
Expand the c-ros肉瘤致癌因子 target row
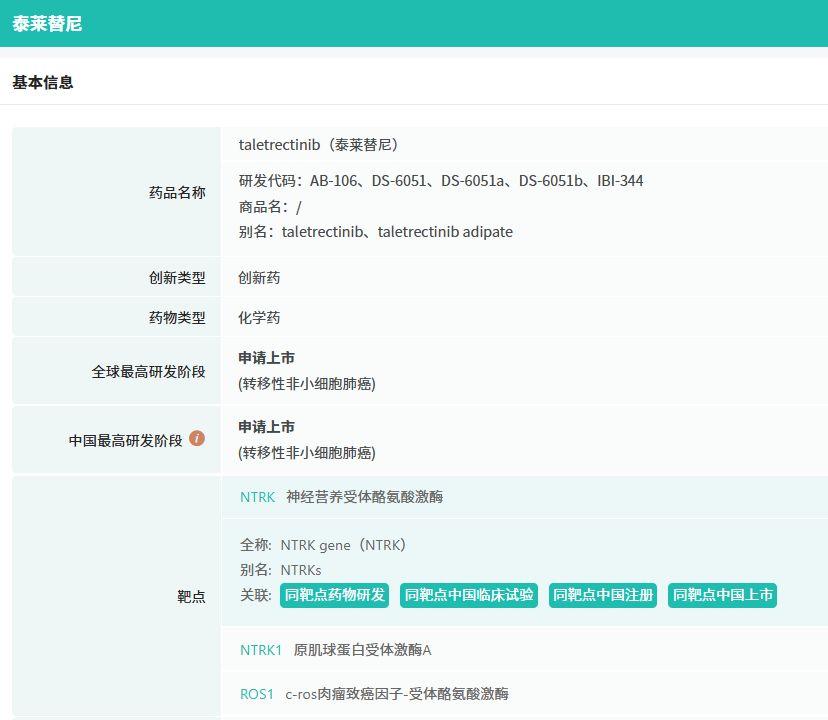396,694
